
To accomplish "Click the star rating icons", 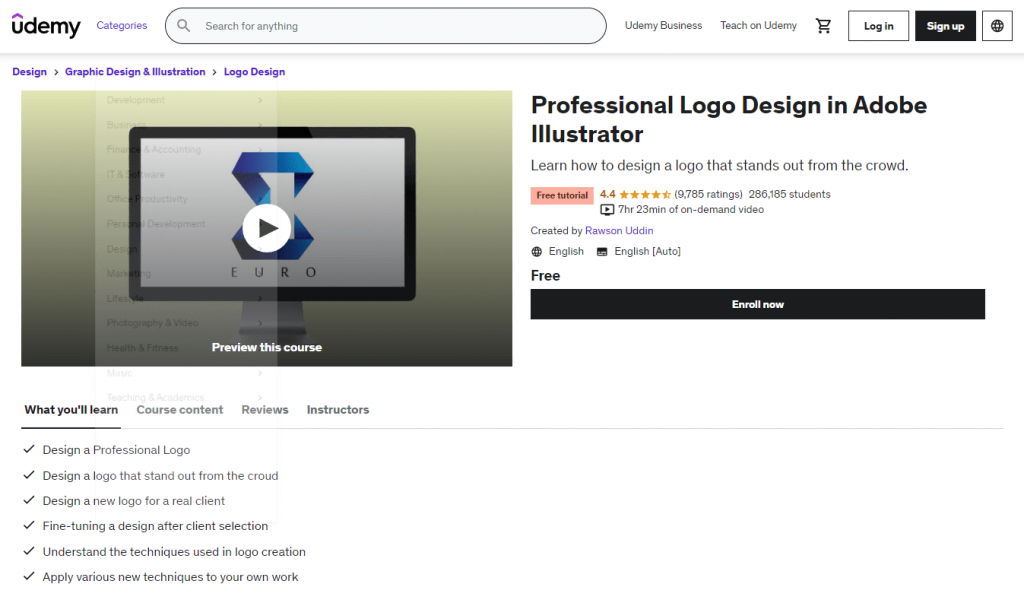I will (645, 194).
